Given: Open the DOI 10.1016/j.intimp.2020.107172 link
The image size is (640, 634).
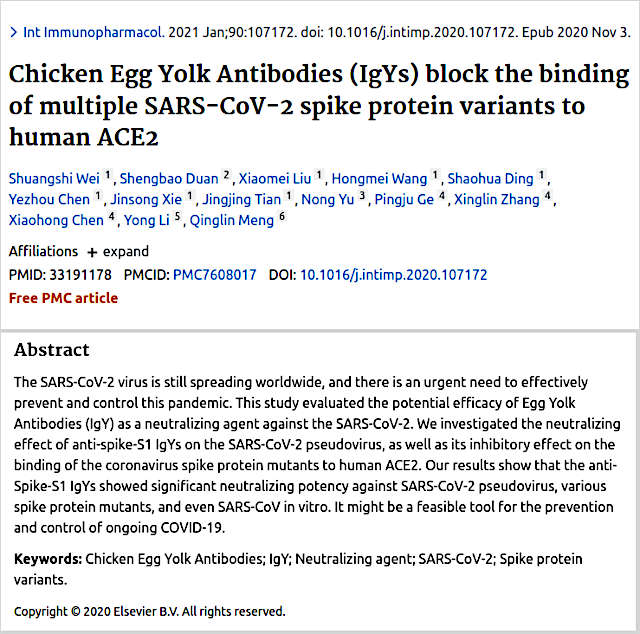Looking at the screenshot, I should 393,275.
